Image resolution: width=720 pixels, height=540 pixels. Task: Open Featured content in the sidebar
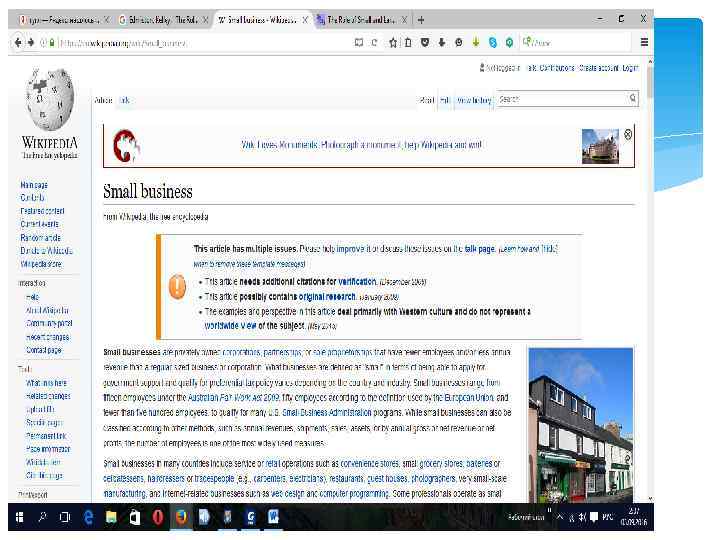click(x=42, y=211)
